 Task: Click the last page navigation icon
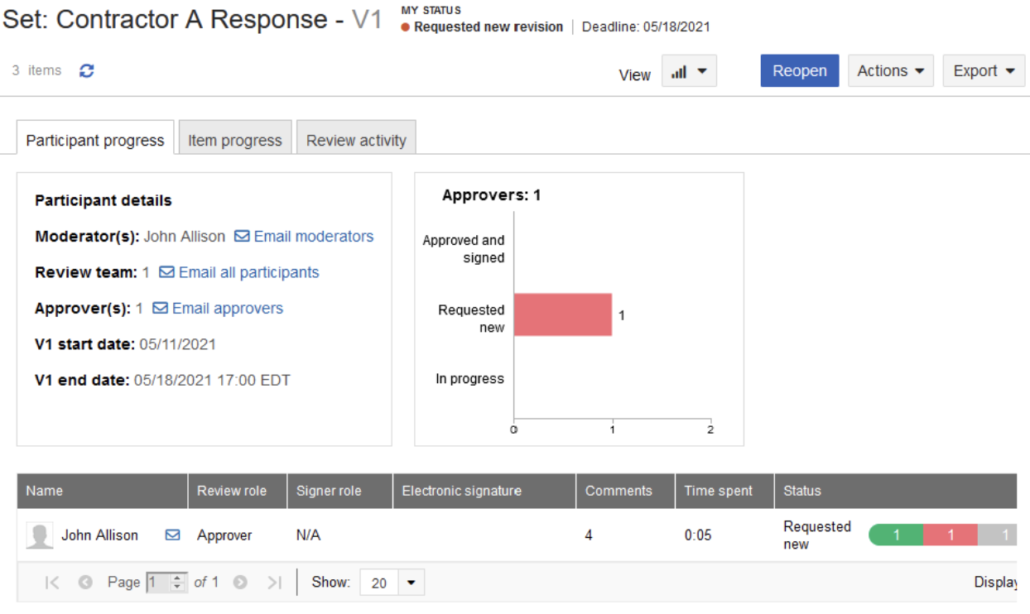[275, 582]
